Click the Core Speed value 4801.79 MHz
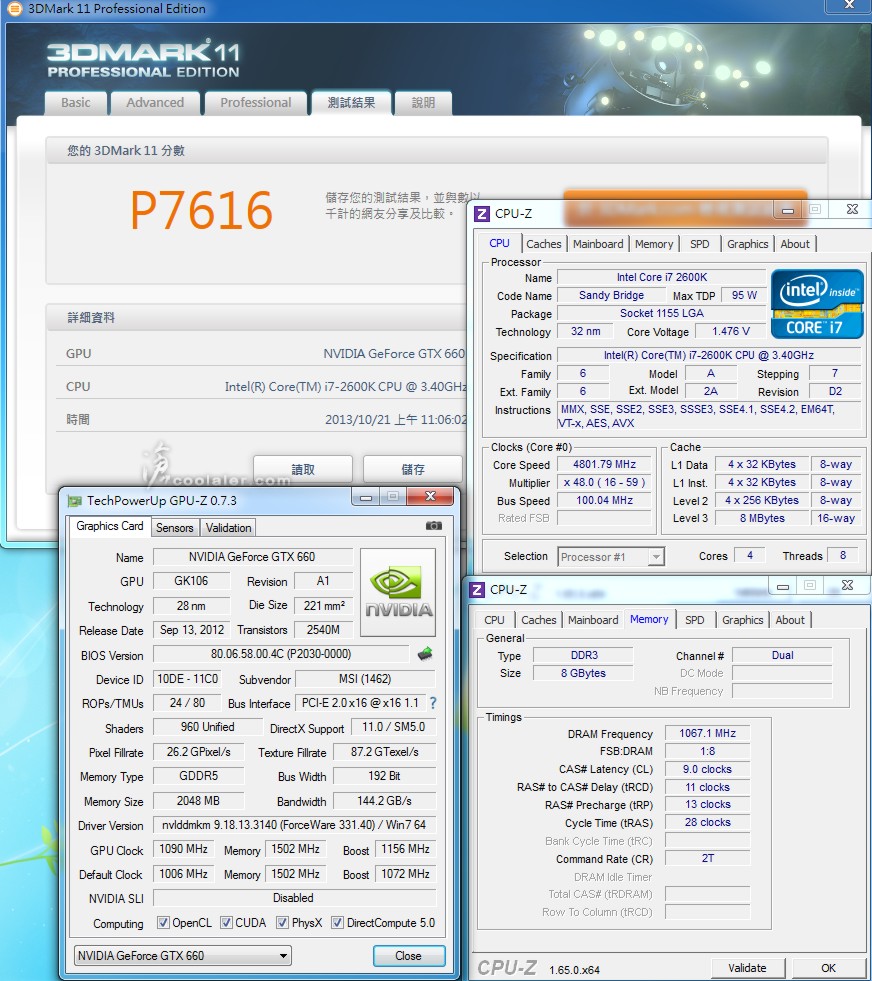The height and width of the screenshot is (981, 872). point(604,464)
